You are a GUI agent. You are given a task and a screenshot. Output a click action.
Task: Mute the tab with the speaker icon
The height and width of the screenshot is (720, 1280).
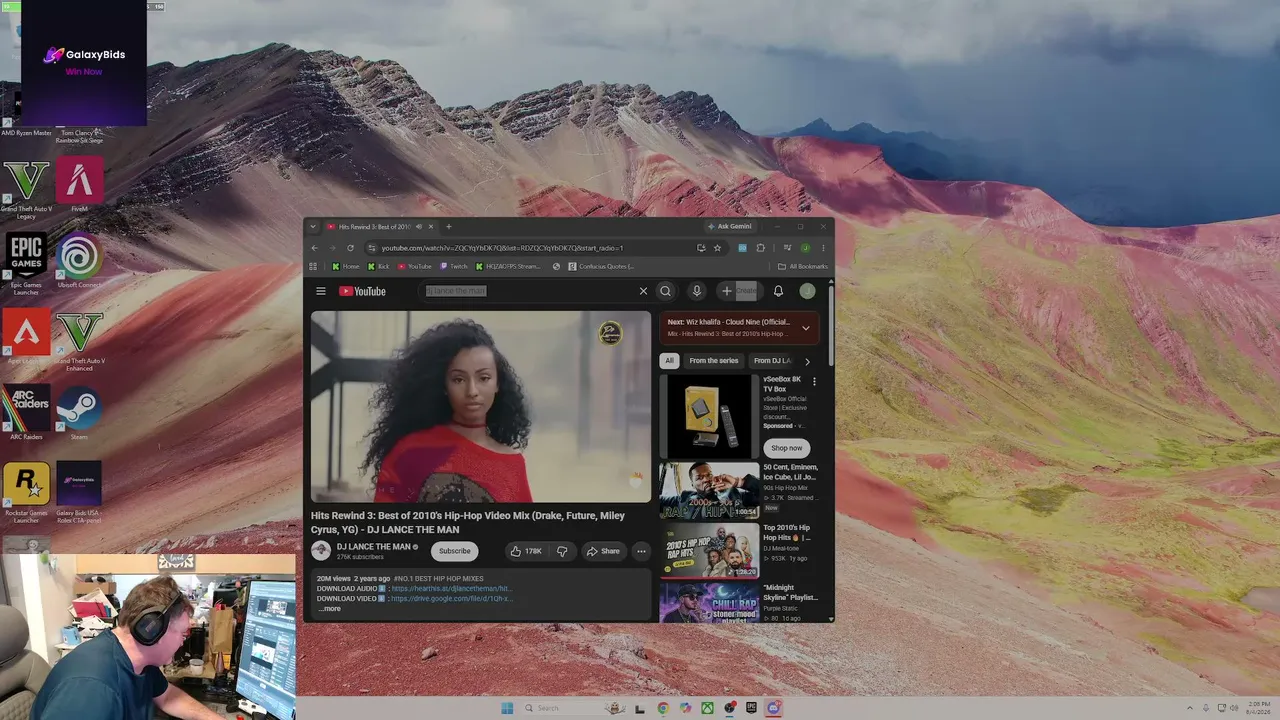[419, 227]
